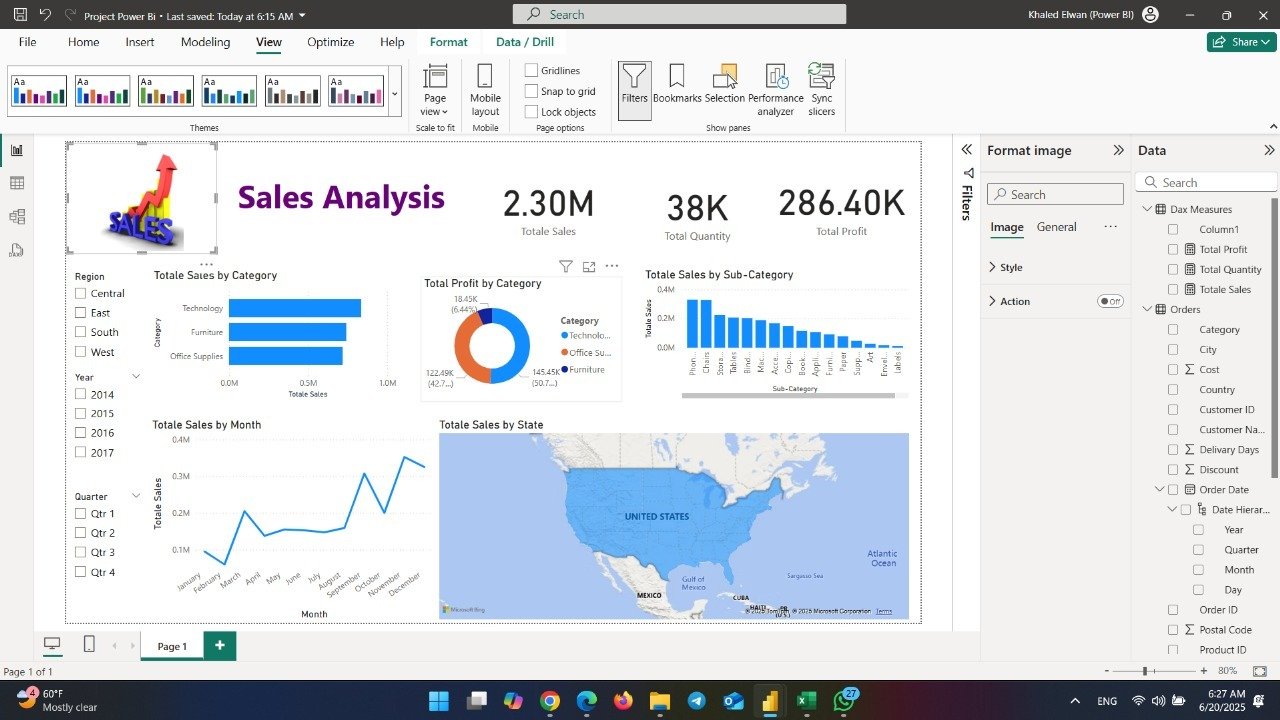Switch to the General tab
Screen dimensions: 1280x720
[x=1056, y=227]
